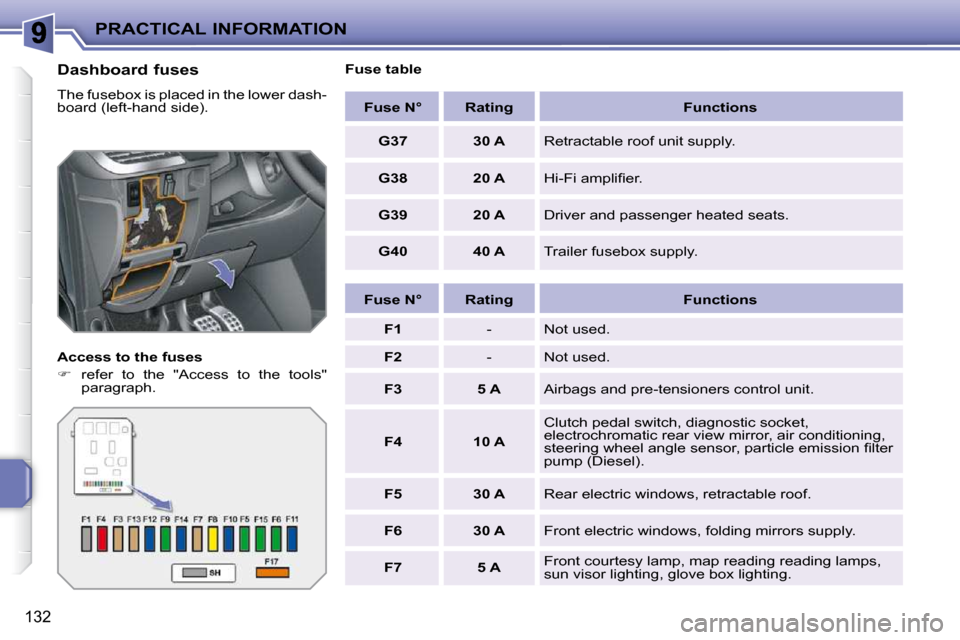Click the small fusebox outline drawing
Image resolution: width=960 pixels, height=640 pixels.
(x=103, y=456)
